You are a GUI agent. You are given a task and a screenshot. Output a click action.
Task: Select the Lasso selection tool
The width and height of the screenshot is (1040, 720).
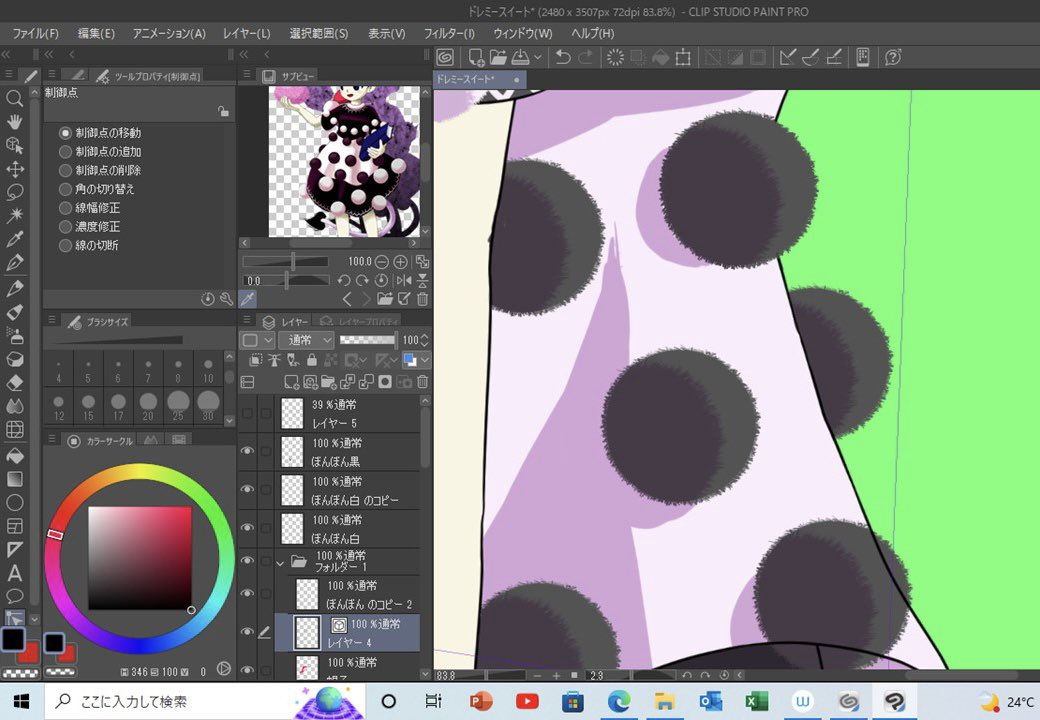tap(15, 192)
